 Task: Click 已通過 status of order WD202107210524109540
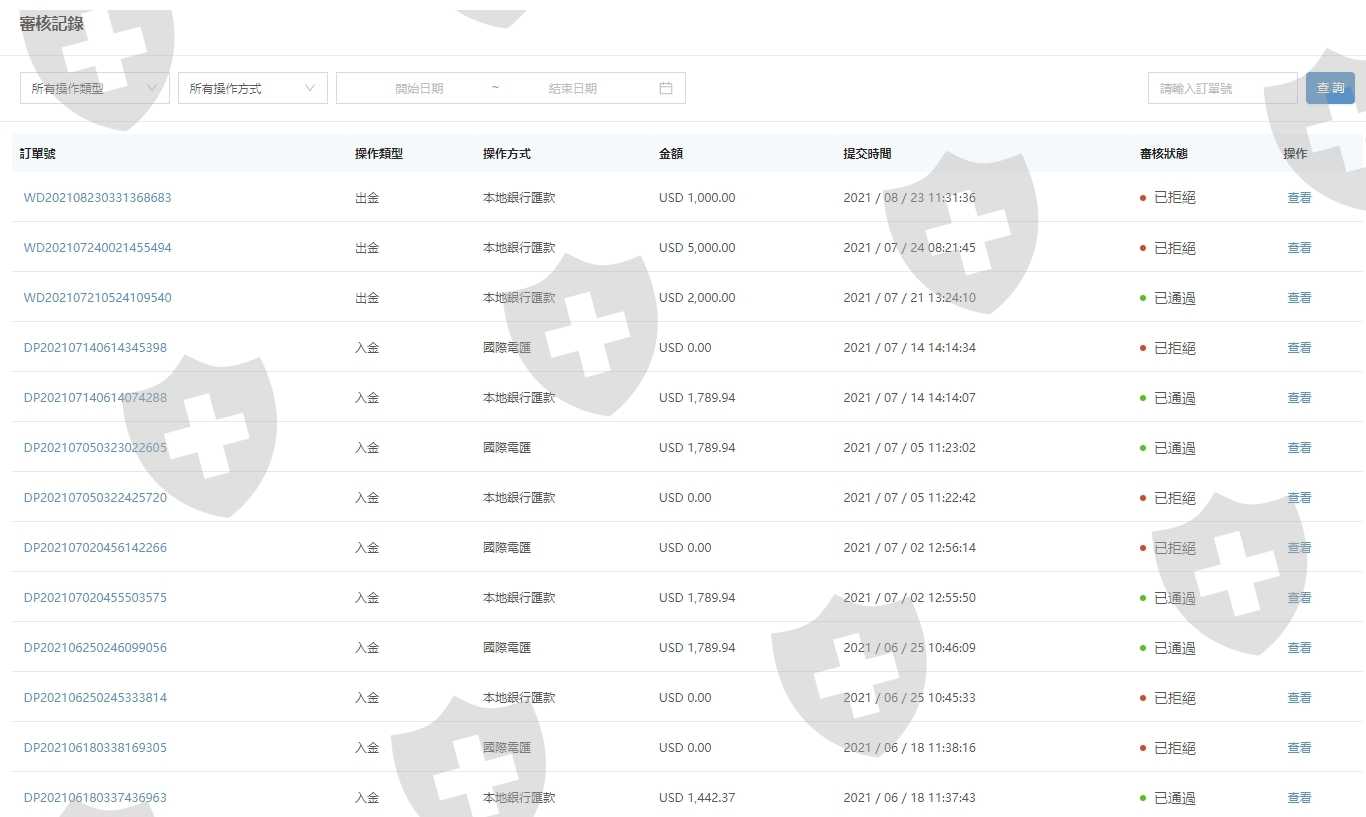(x=1175, y=298)
